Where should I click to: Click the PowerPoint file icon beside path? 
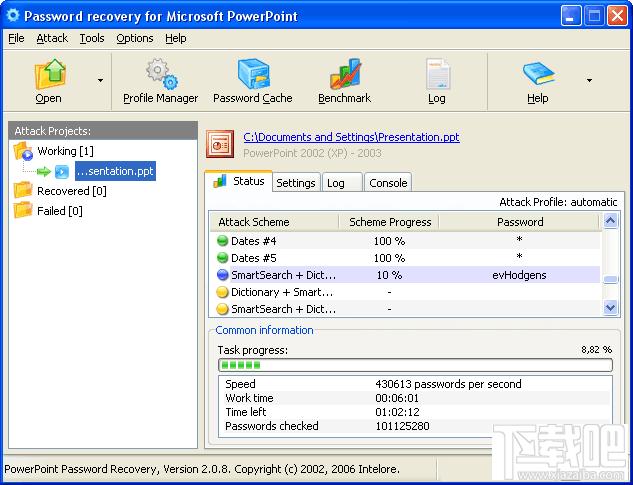point(220,144)
